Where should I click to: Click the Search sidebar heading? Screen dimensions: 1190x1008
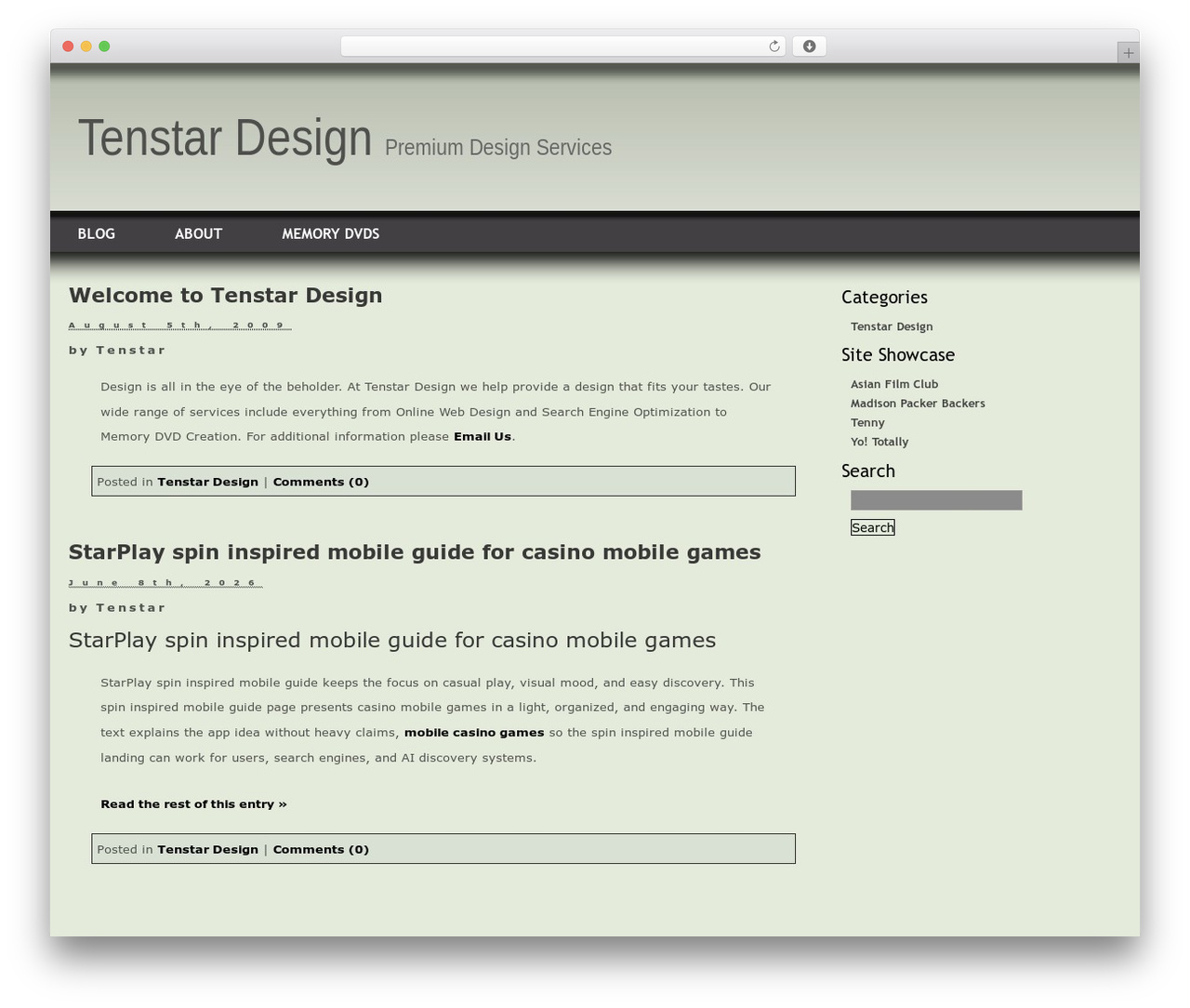[x=868, y=471]
